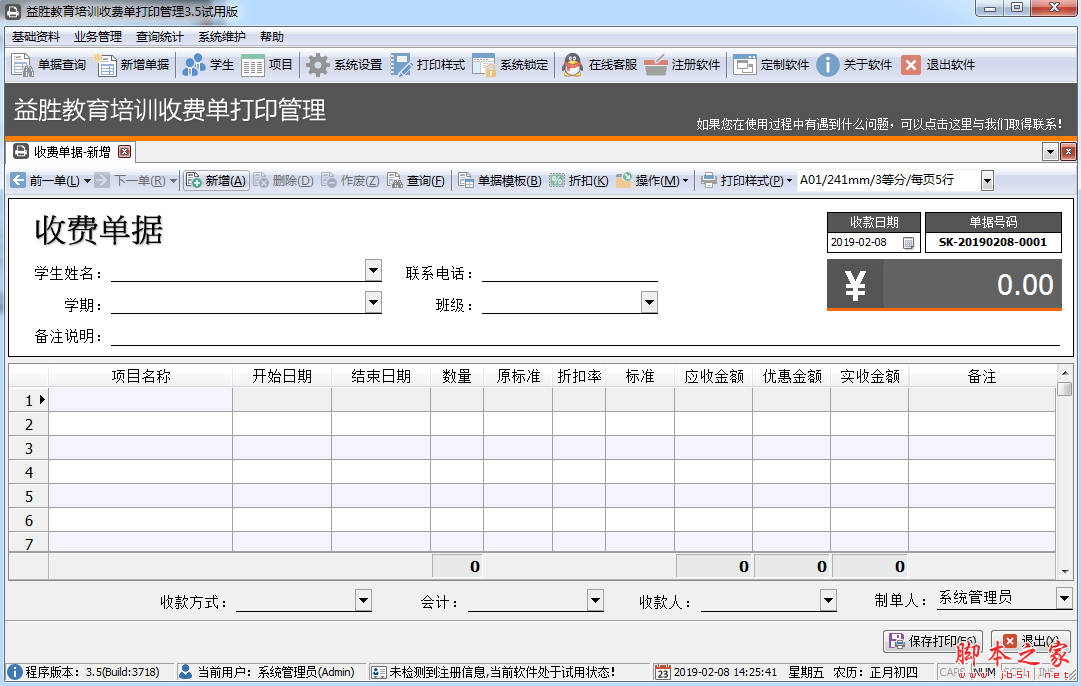
Task: Open the 收款方式 dropdown
Action: 363,600
